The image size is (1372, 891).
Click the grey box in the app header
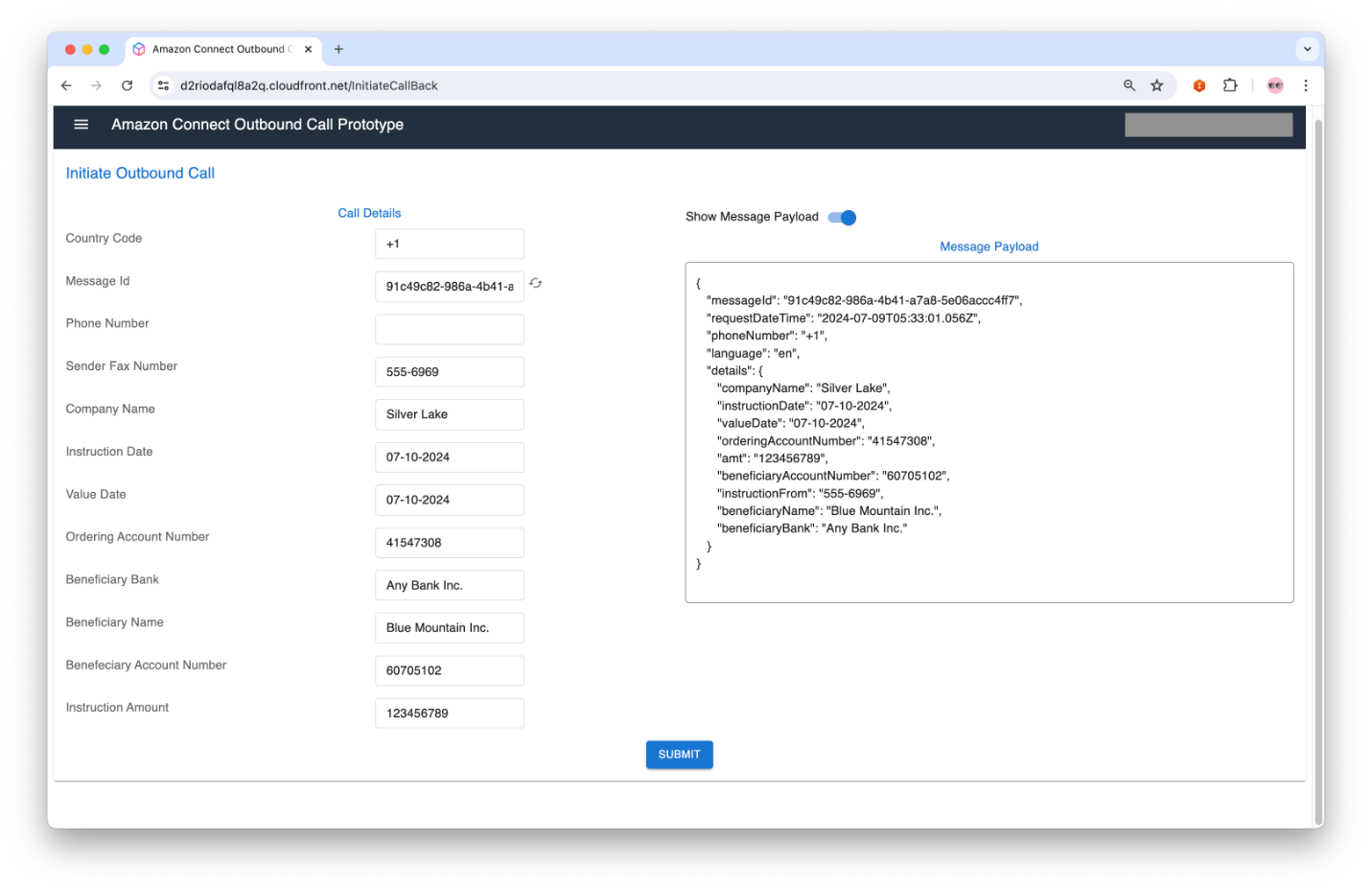[1208, 125]
